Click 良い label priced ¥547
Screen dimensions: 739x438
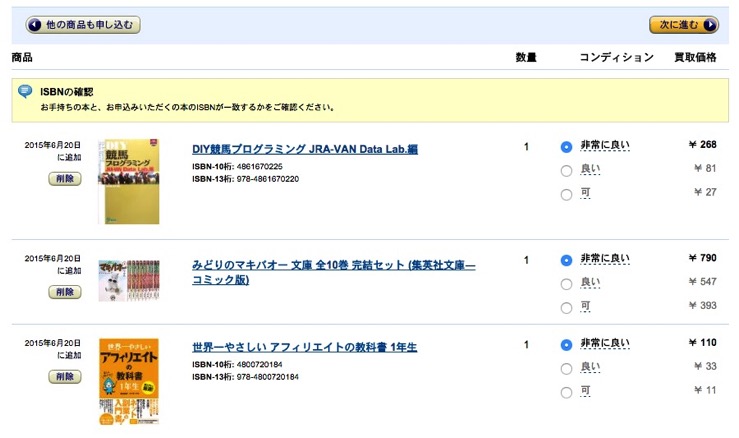pyautogui.click(x=590, y=282)
